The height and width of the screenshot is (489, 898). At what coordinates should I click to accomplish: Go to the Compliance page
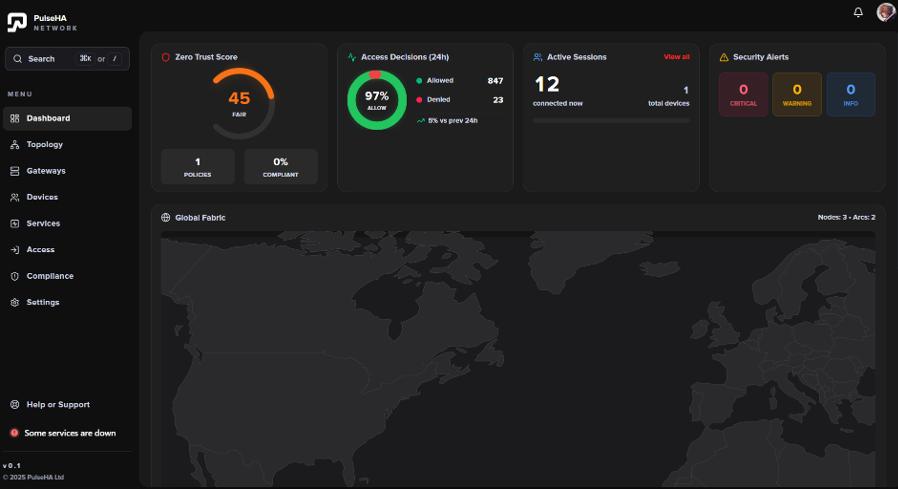point(50,276)
